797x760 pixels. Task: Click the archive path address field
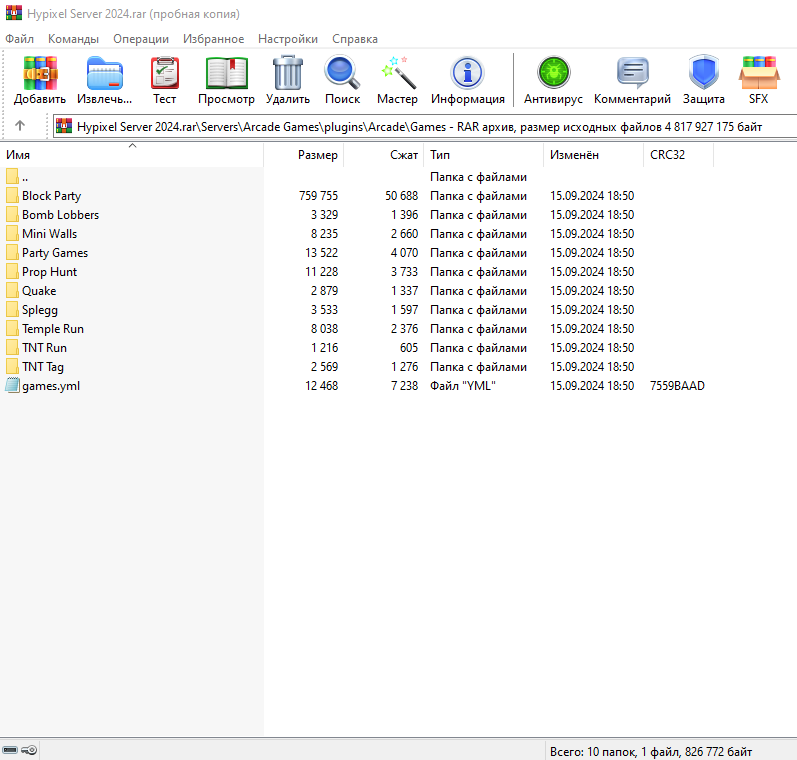point(425,126)
